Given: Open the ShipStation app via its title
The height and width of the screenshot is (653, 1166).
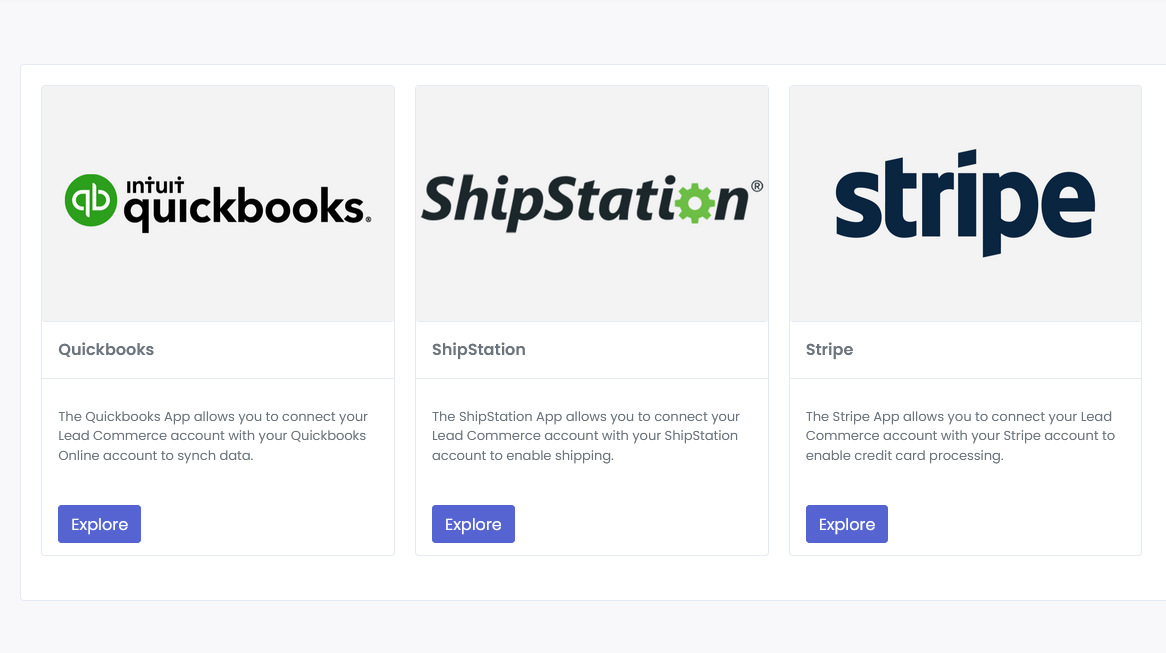Looking at the screenshot, I should (479, 349).
